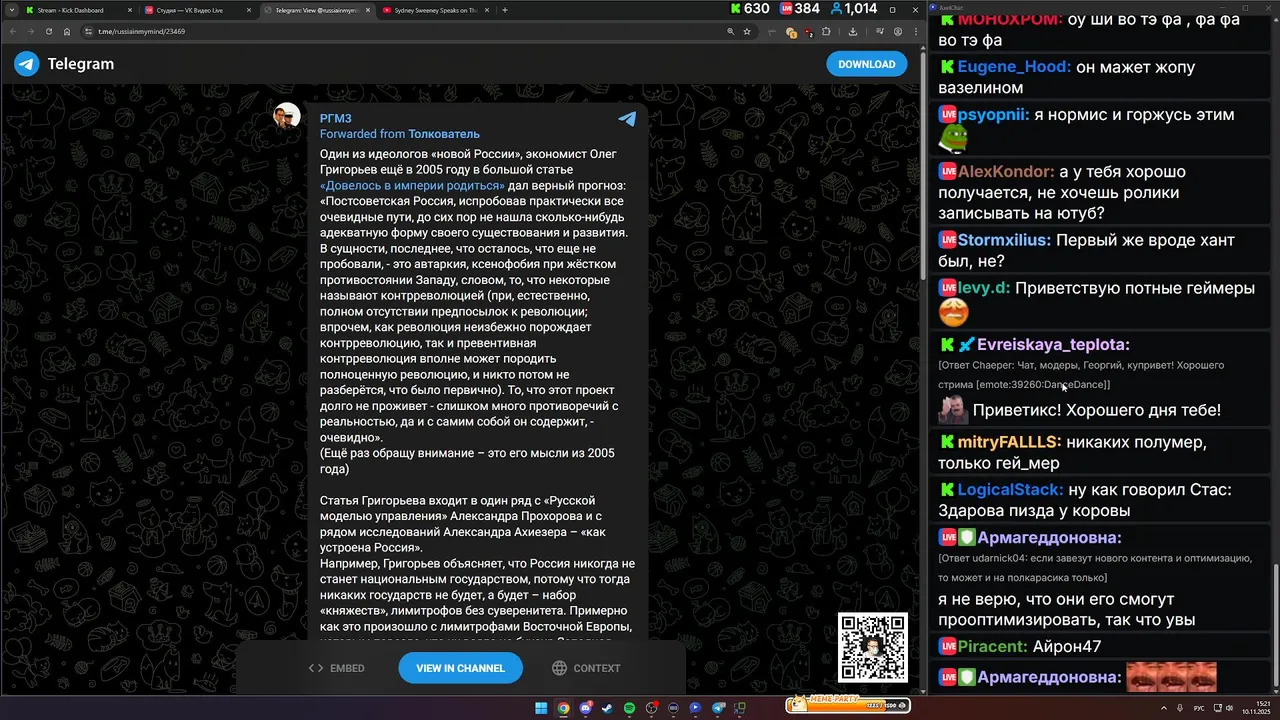The height and width of the screenshot is (720, 1280).
Task: Switch the РУС keyboard language indicator
Action: (1199, 707)
